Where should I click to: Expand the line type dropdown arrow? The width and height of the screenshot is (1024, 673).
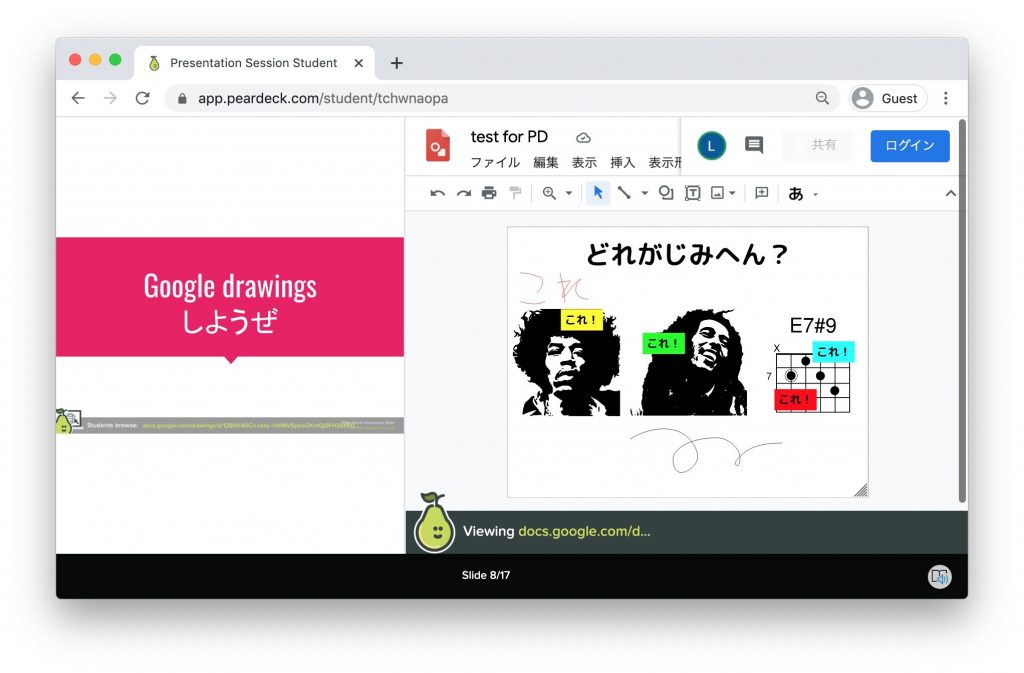click(644, 193)
